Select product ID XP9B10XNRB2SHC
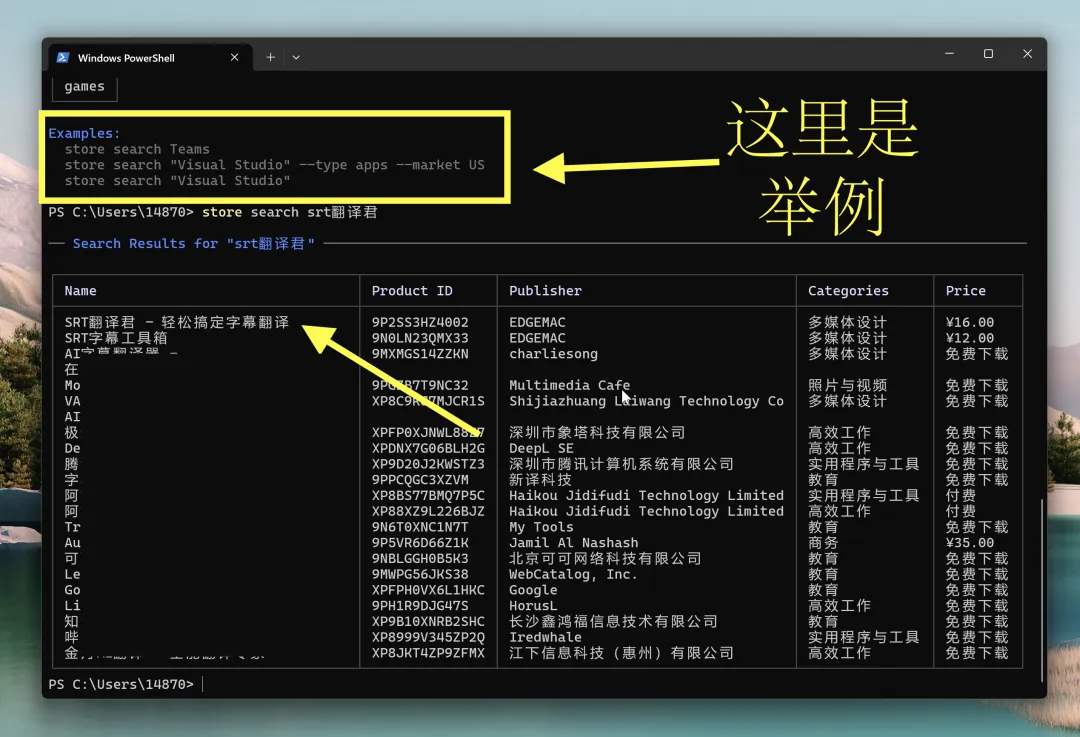Viewport: 1080px width, 737px height. 428,622
